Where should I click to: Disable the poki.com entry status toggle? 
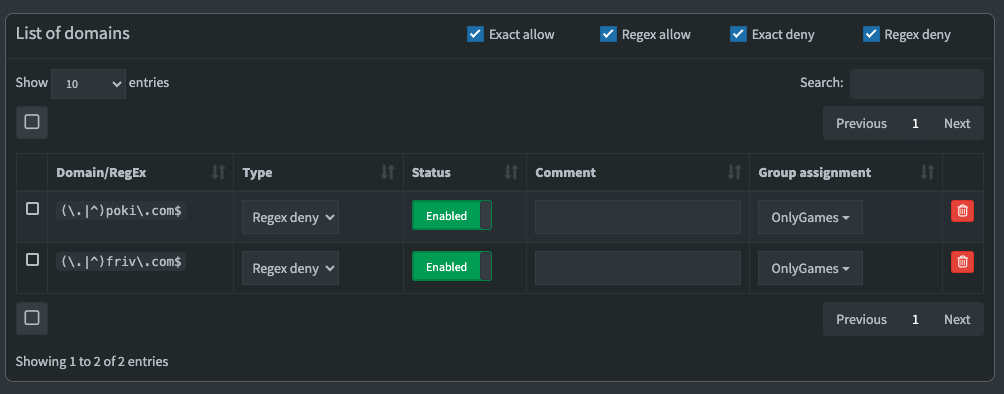tap(451, 216)
